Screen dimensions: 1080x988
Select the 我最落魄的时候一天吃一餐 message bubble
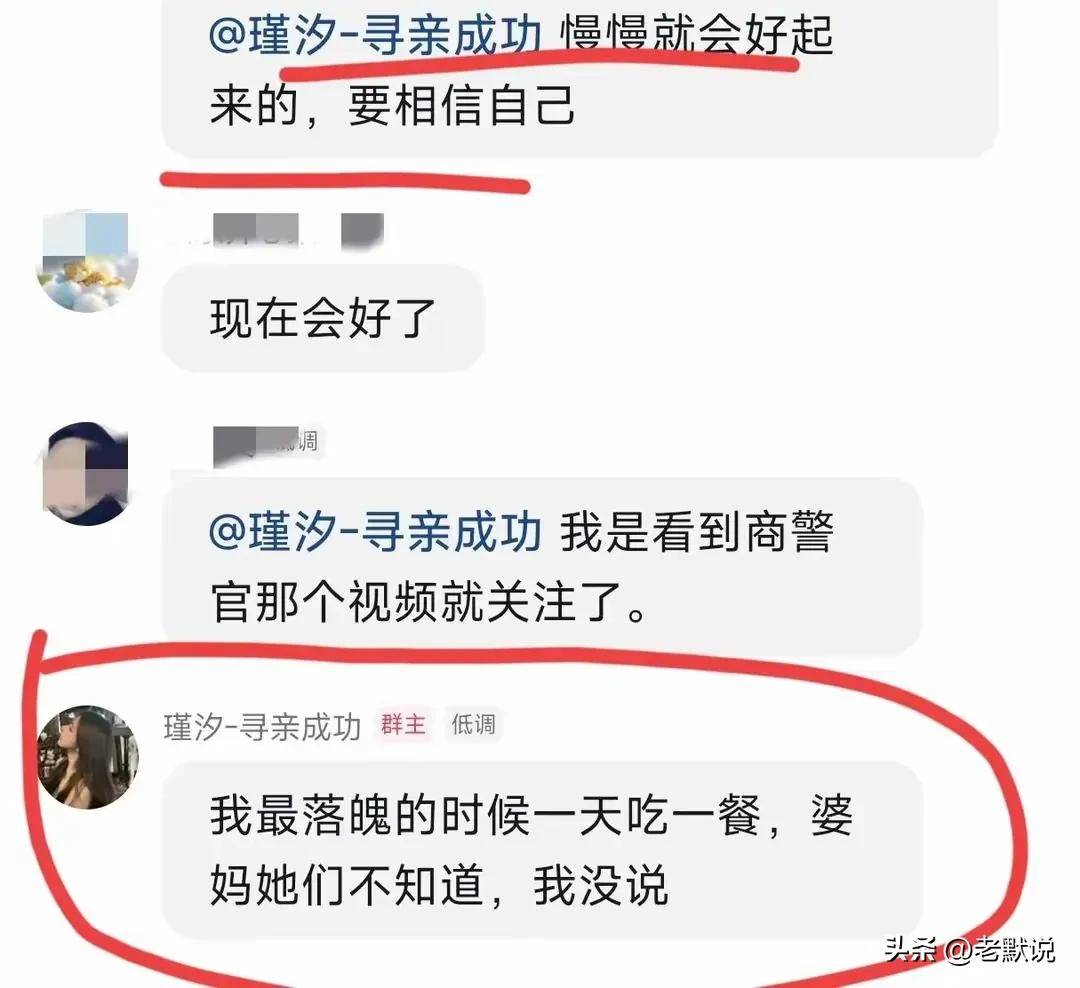coord(542,850)
